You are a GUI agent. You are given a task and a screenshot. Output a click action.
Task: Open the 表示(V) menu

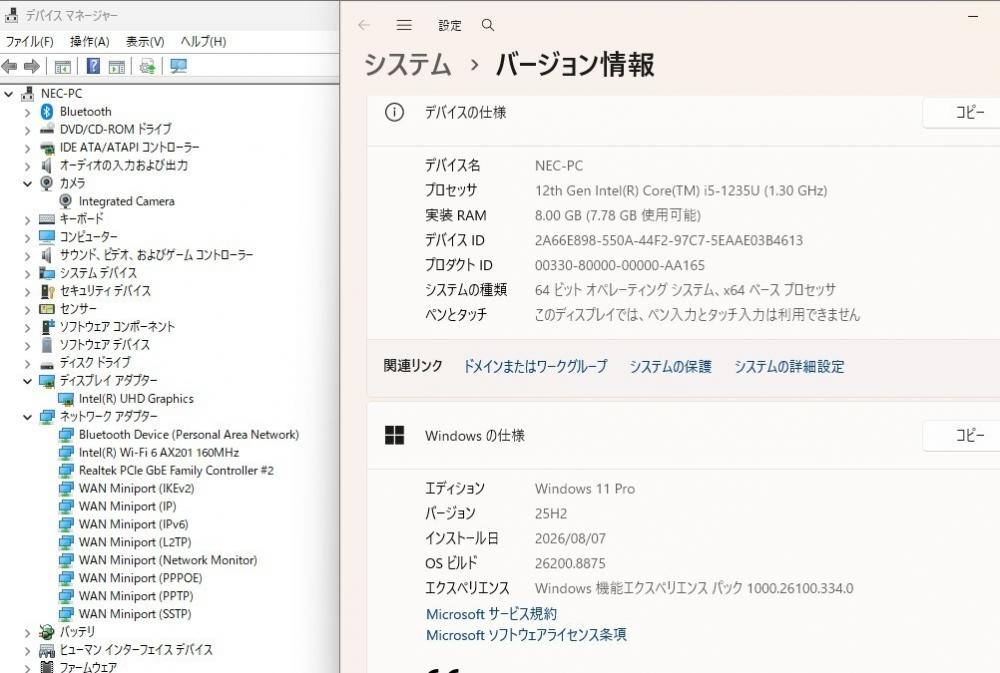[145, 41]
